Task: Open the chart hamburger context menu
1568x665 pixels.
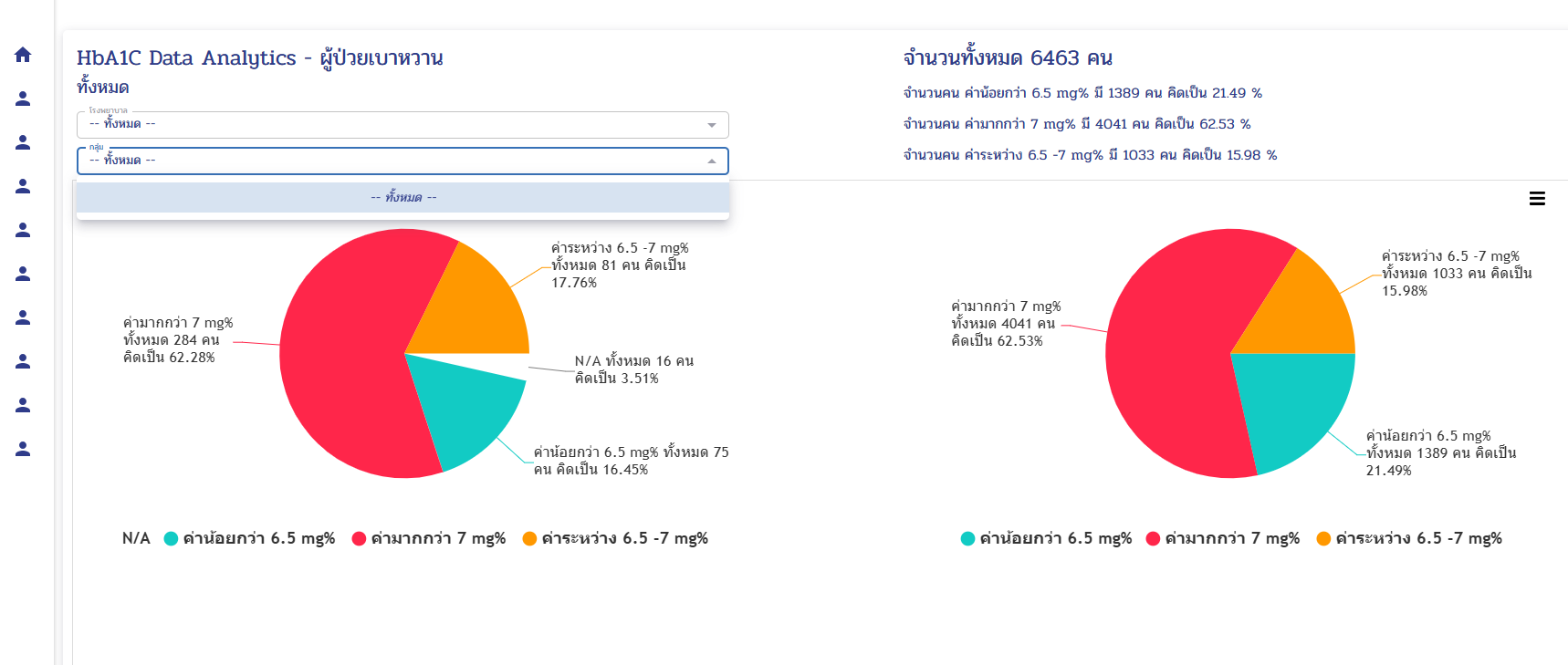Action: tap(1537, 199)
